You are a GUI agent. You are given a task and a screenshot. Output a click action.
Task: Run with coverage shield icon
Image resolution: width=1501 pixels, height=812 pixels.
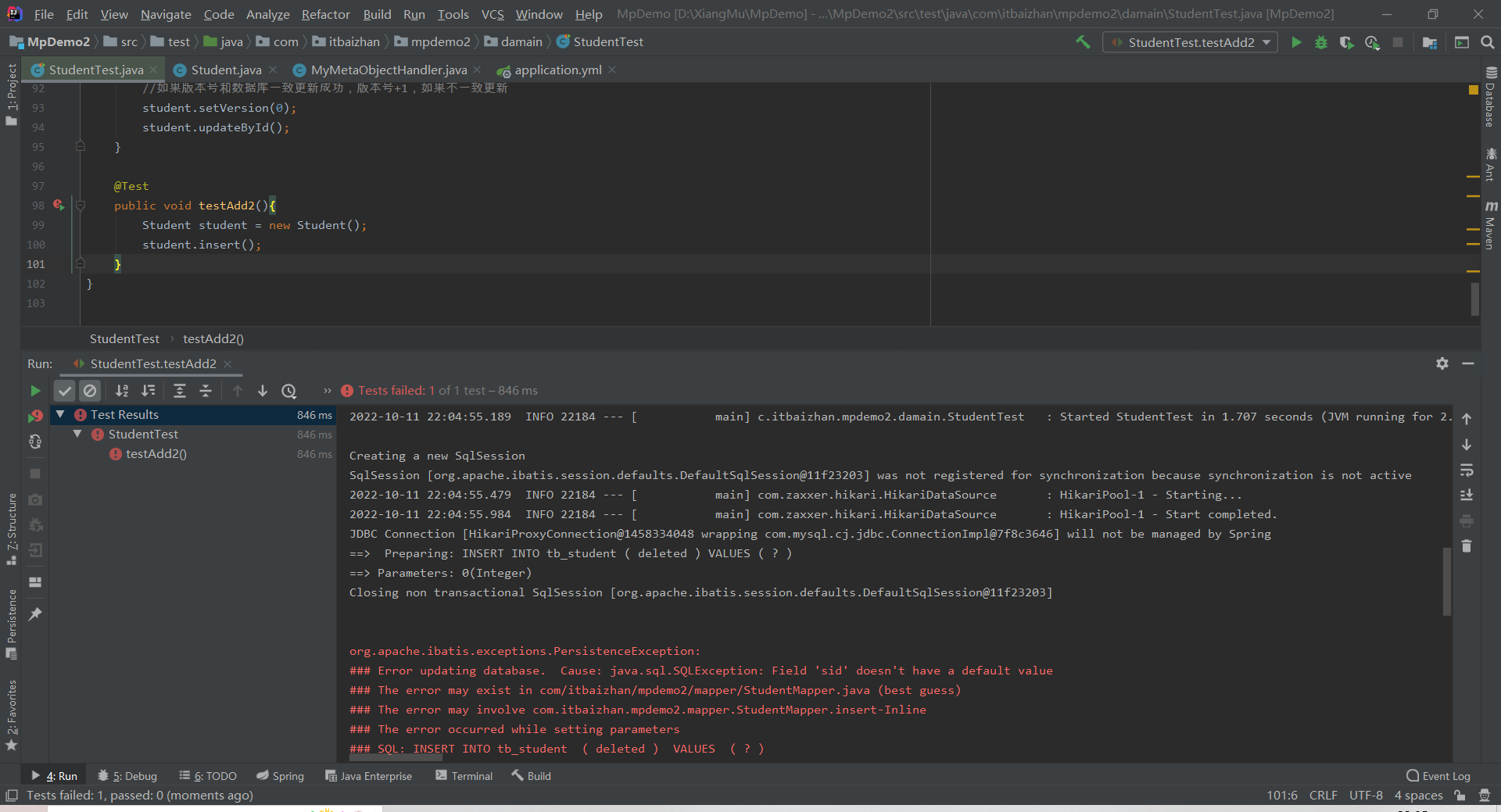coord(1346,42)
